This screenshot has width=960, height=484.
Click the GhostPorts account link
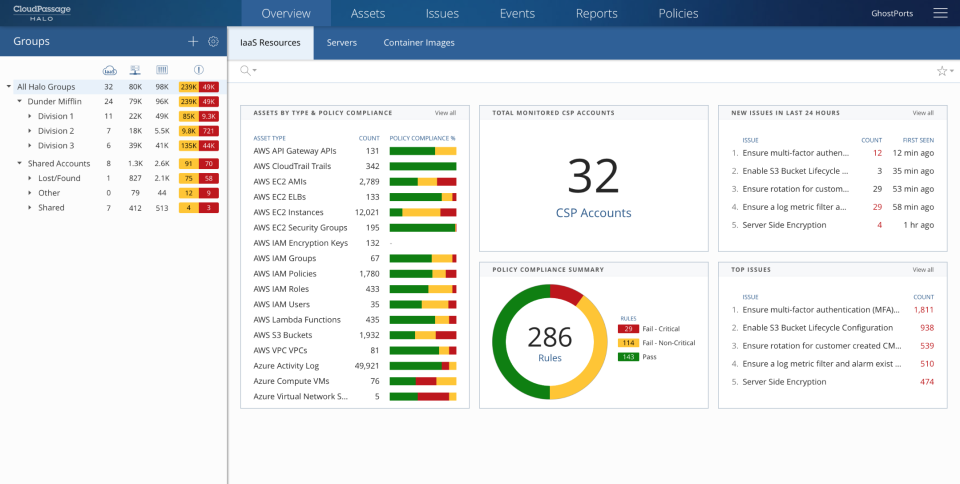tap(892, 13)
